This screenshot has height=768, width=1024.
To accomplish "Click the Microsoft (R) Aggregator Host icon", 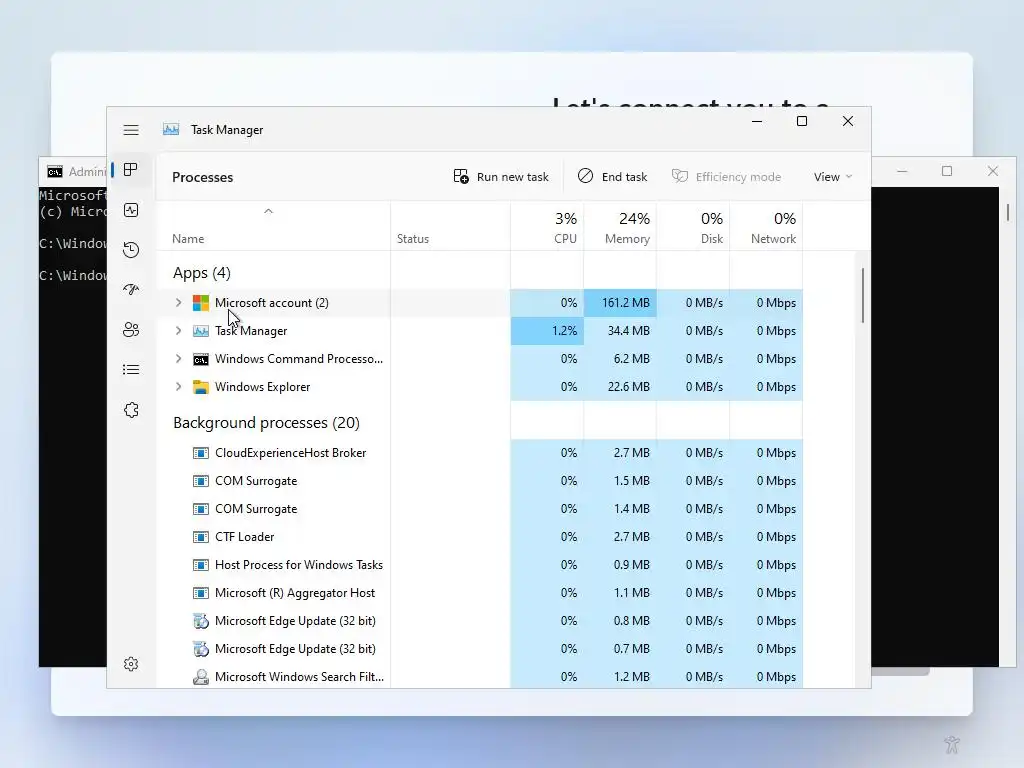I will click(x=200, y=593).
